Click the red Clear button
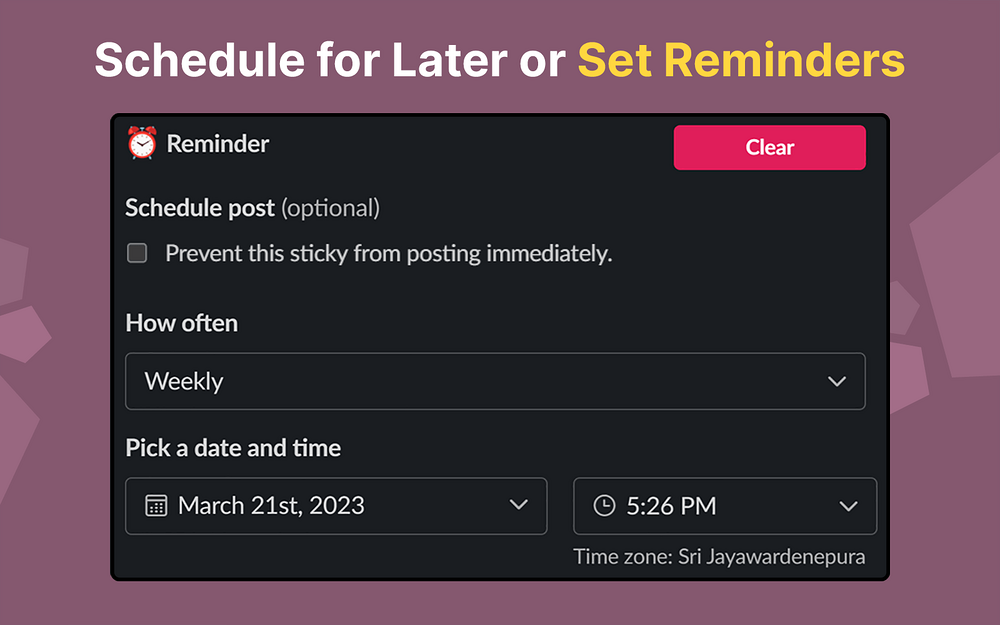The width and height of the screenshot is (1000, 625). [x=770, y=147]
